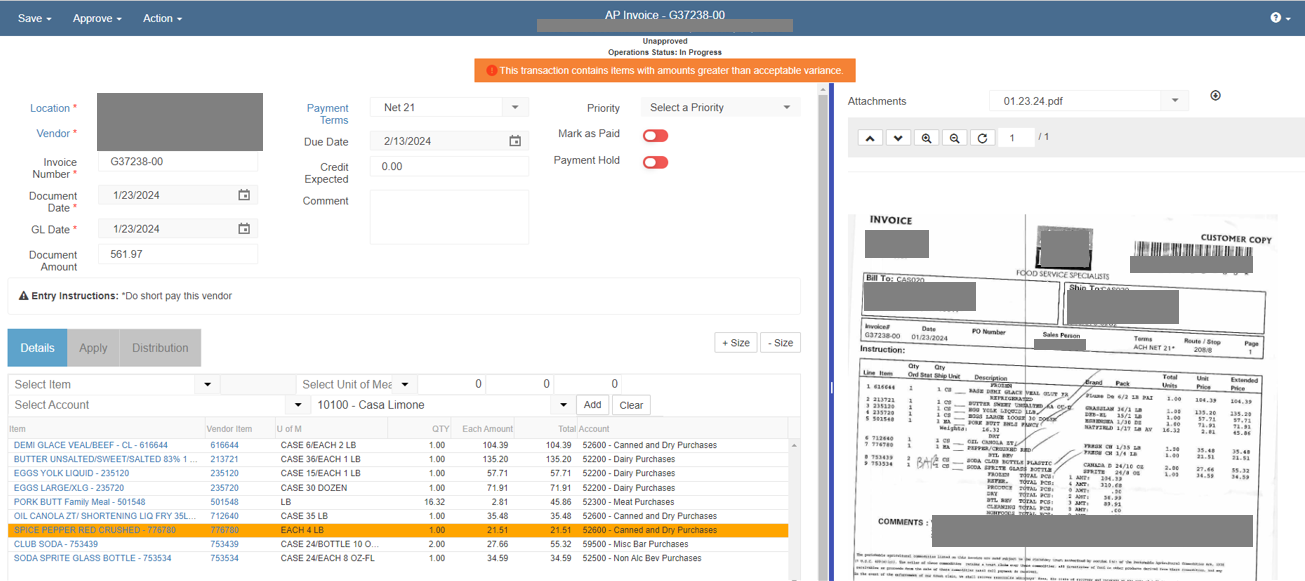
Task: Go to next page in PDF viewer
Action: pos(898,138)
